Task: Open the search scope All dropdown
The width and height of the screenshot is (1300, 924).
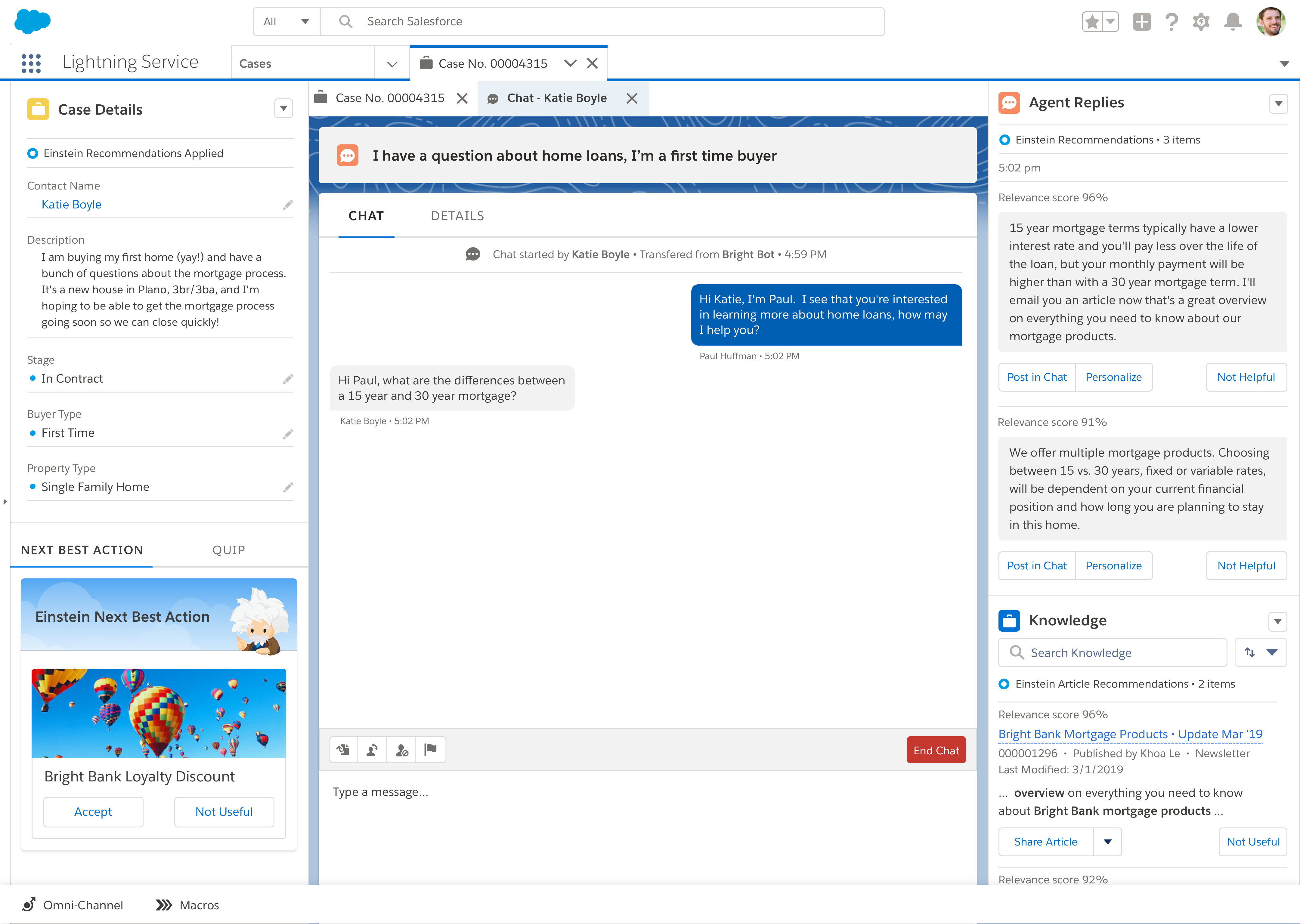Action: [286, 22]
